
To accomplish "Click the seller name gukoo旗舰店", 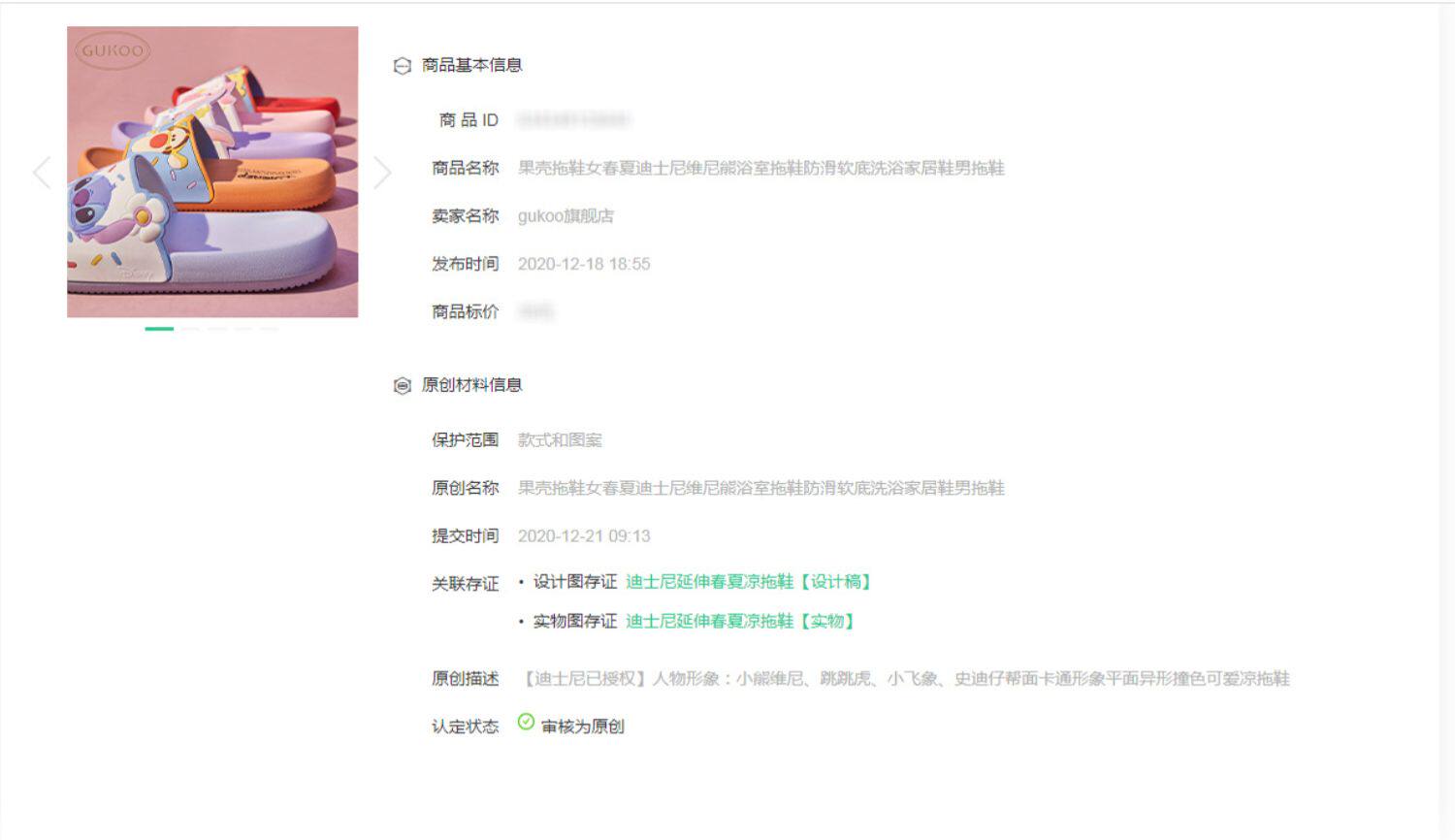I will 566,215.
